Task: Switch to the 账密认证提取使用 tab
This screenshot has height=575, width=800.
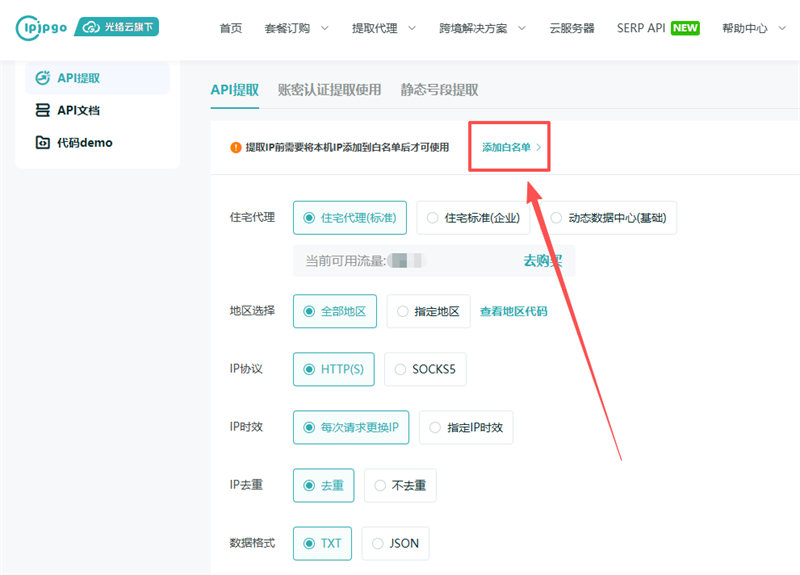Action: click(x=330, y=90)
